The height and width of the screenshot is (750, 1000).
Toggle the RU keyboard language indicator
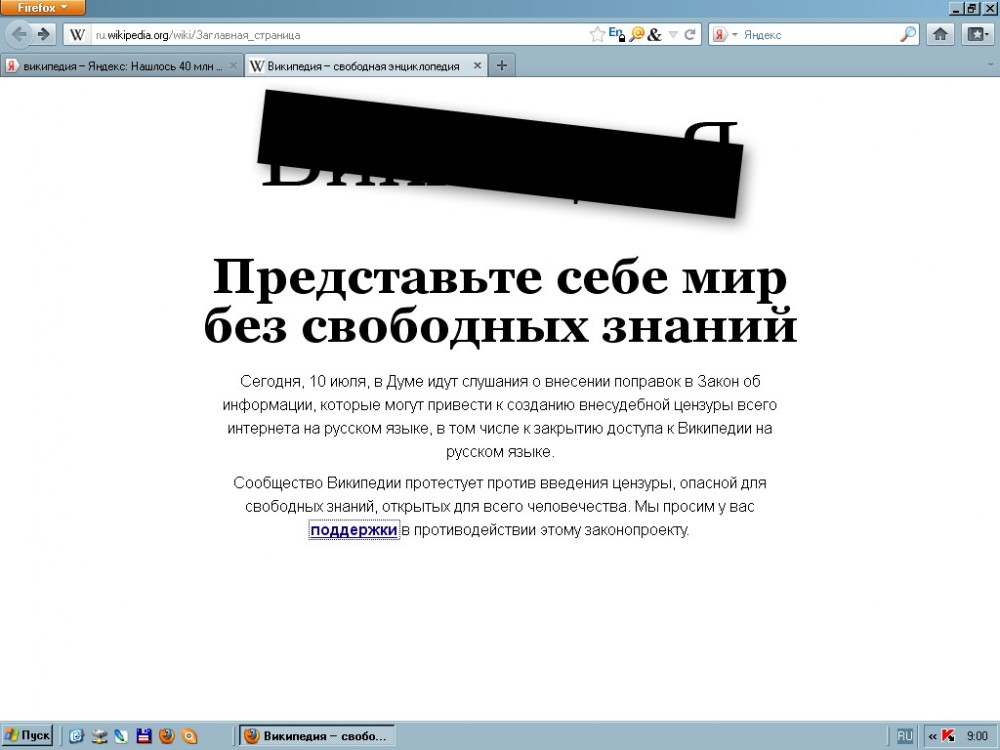pyautogui.click(x=905, y=735)
